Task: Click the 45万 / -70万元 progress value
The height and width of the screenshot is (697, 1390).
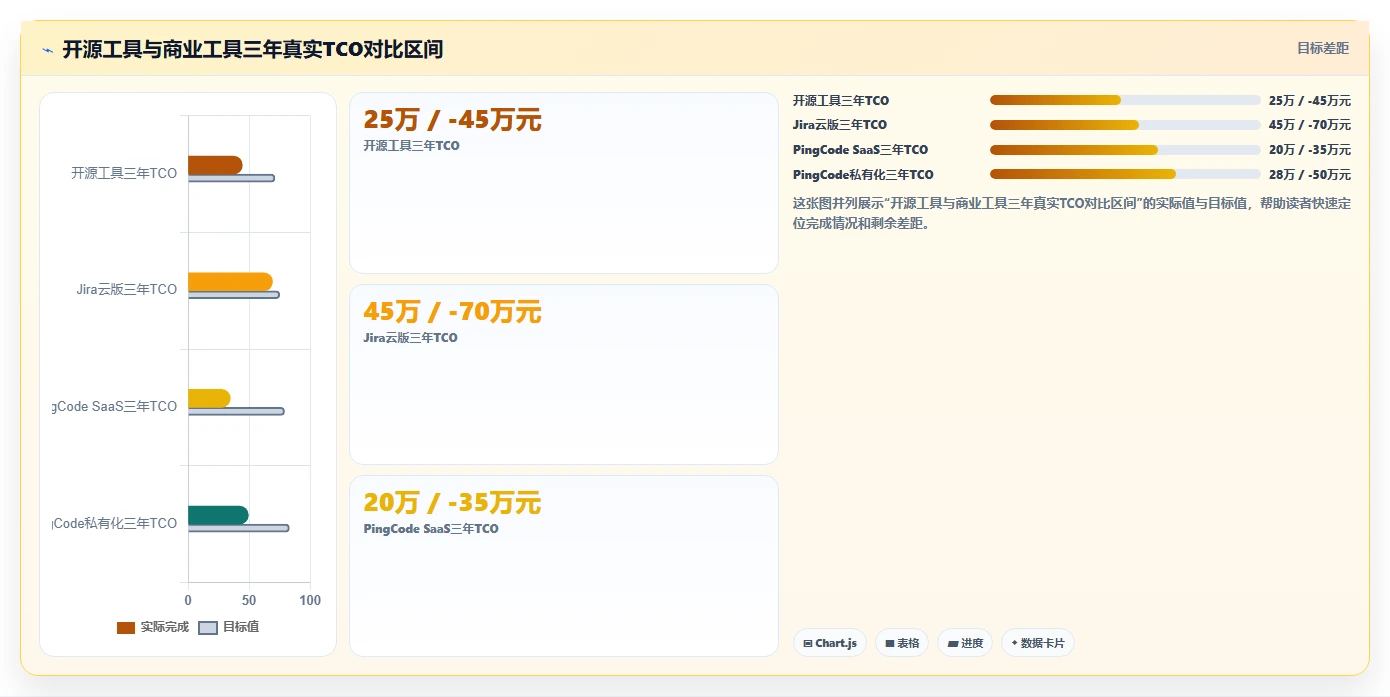Action: (x=1310, y=125)
